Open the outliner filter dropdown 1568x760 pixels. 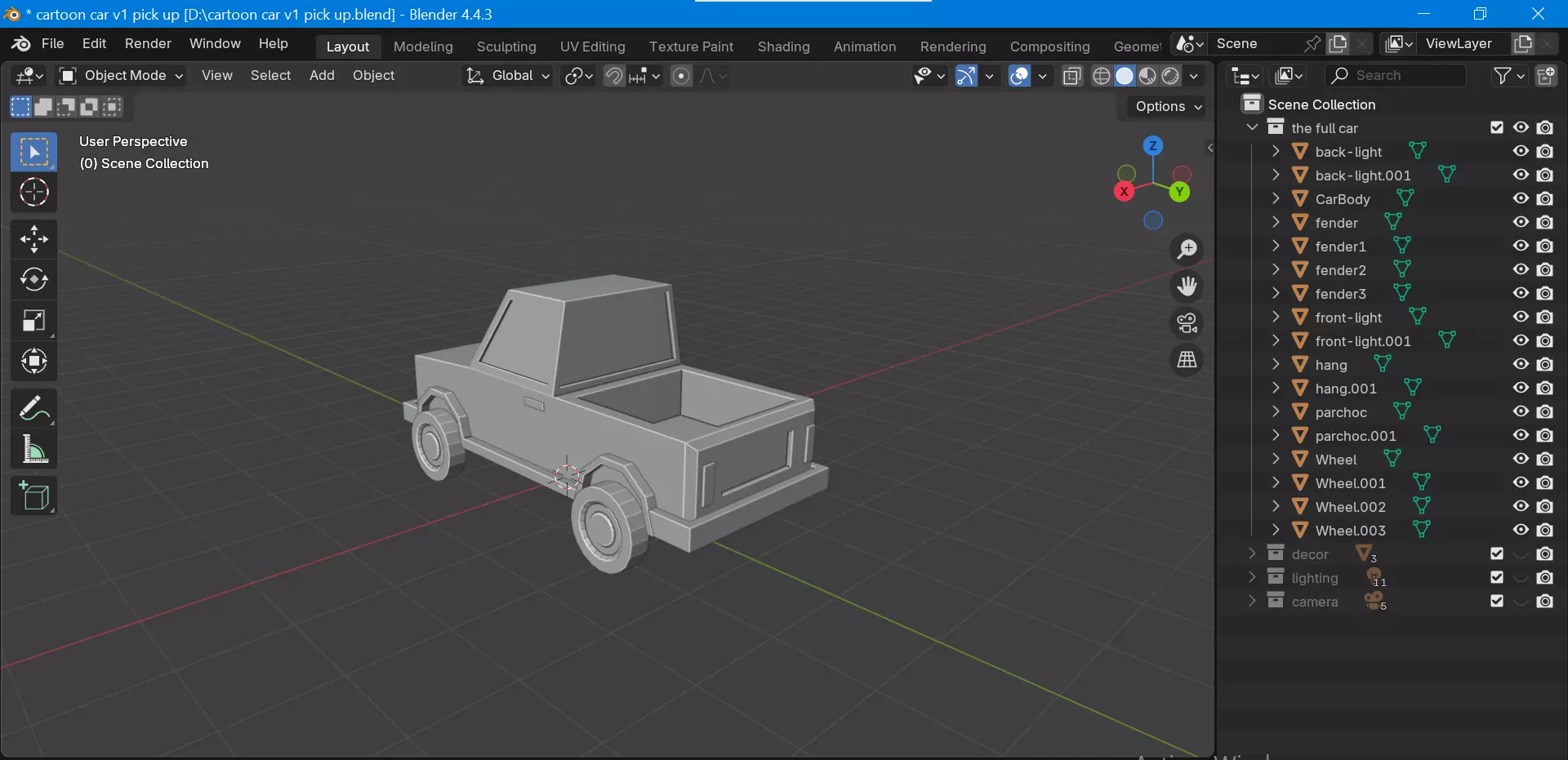point(1508,76)
